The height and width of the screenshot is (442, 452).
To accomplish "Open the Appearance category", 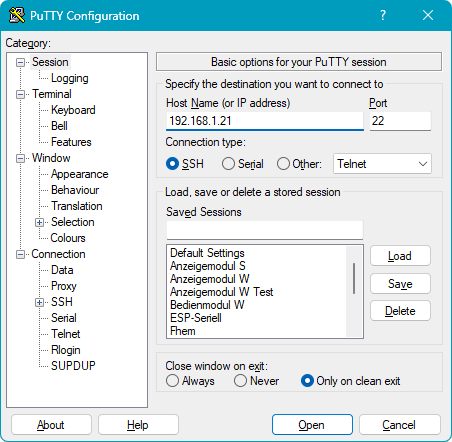I will click(79, 174).
